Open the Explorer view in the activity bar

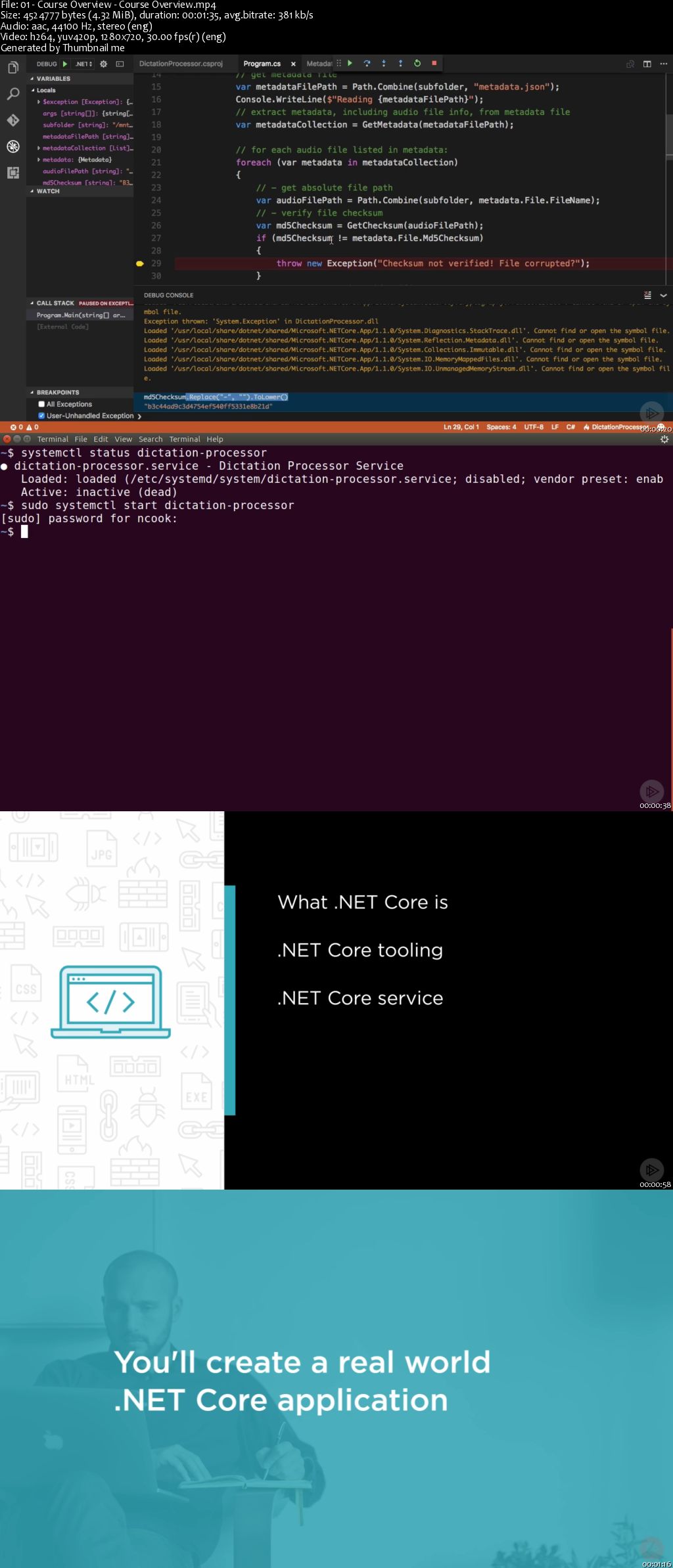pyautogui.click(x=12, y=68)
